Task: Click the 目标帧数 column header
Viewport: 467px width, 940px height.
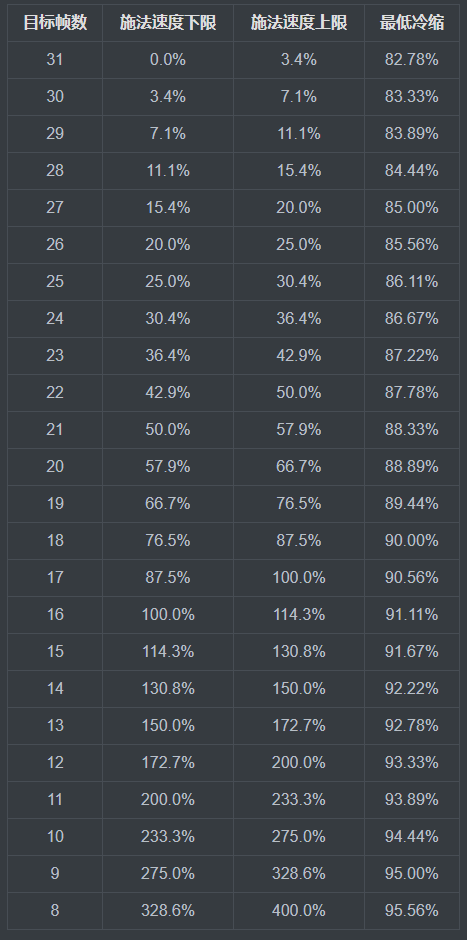Action: point(55,23)
